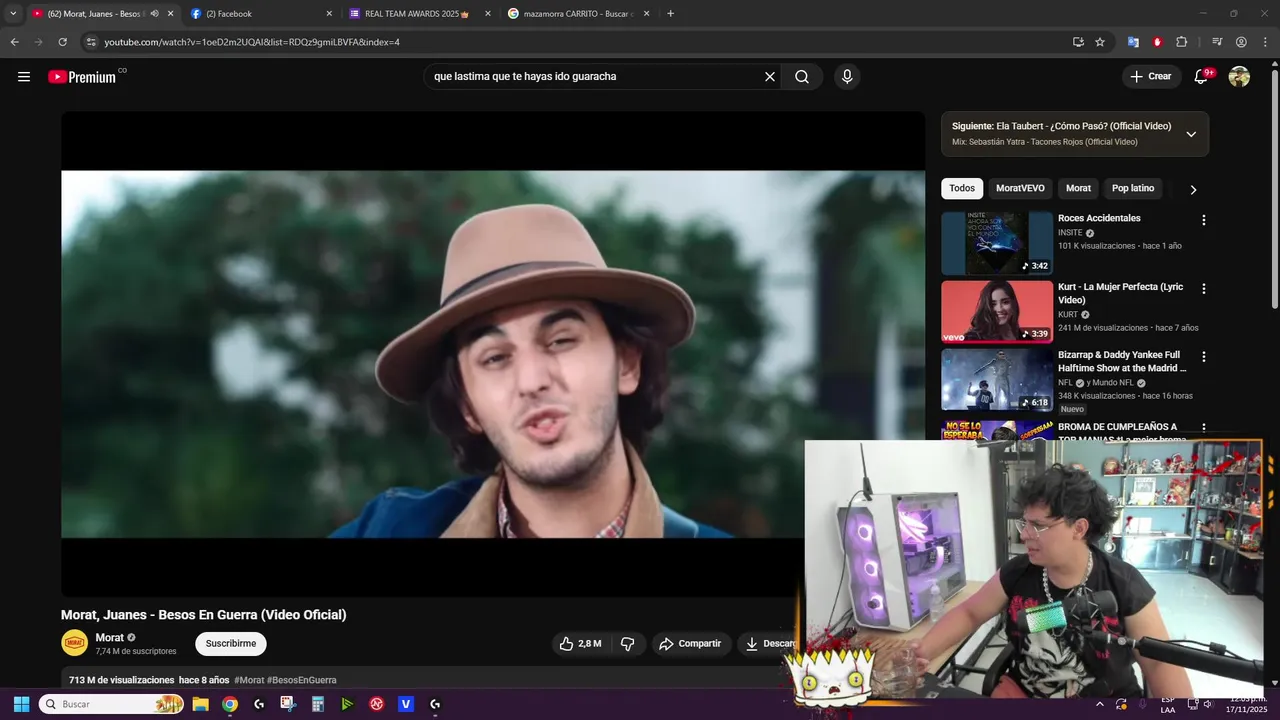Select the Pop latino filter chip
Screen dimensions: 1280x720
1133,188
